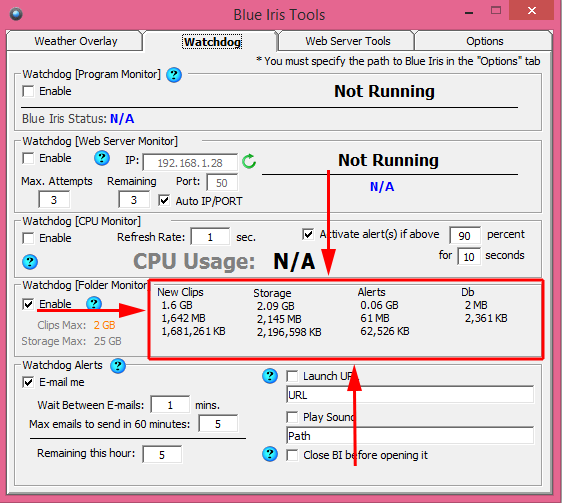Check the Launch URL option
562x503 pixels.
click(292, 376)
